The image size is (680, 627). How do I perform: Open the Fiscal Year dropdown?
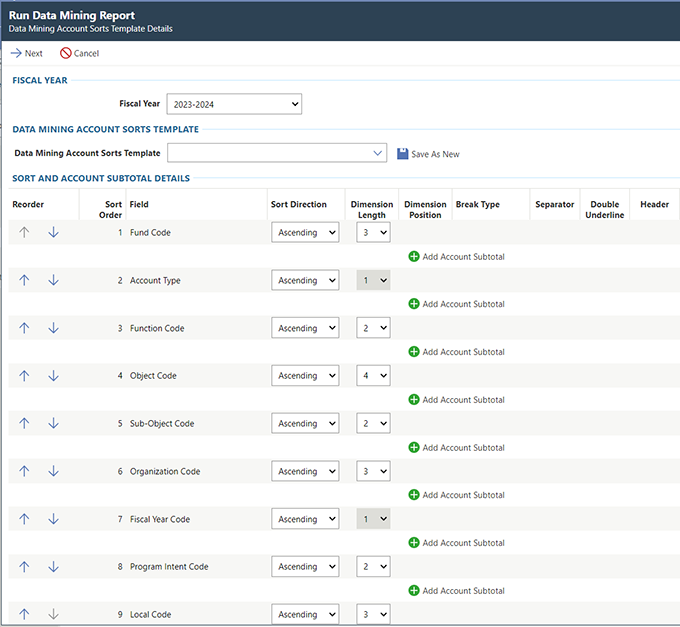[234, 104]
